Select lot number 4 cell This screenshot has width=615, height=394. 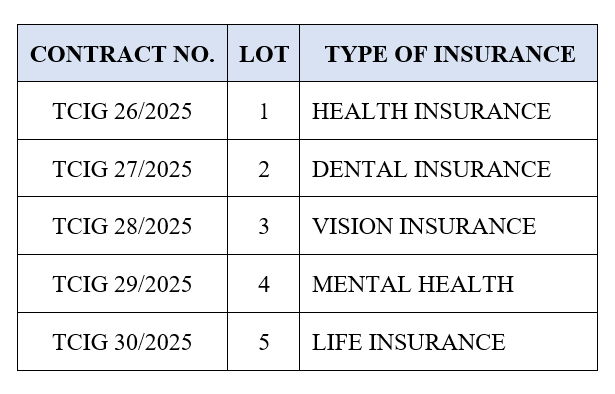pos(264,284)
